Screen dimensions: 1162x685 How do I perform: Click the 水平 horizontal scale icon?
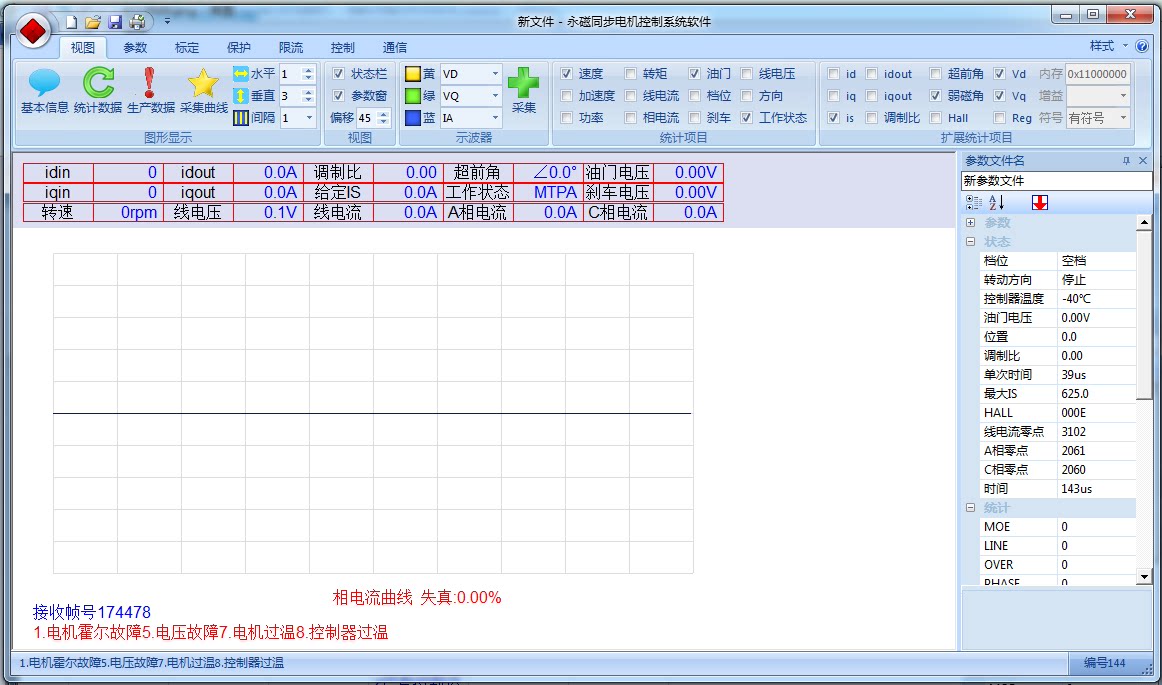point(241,74)
